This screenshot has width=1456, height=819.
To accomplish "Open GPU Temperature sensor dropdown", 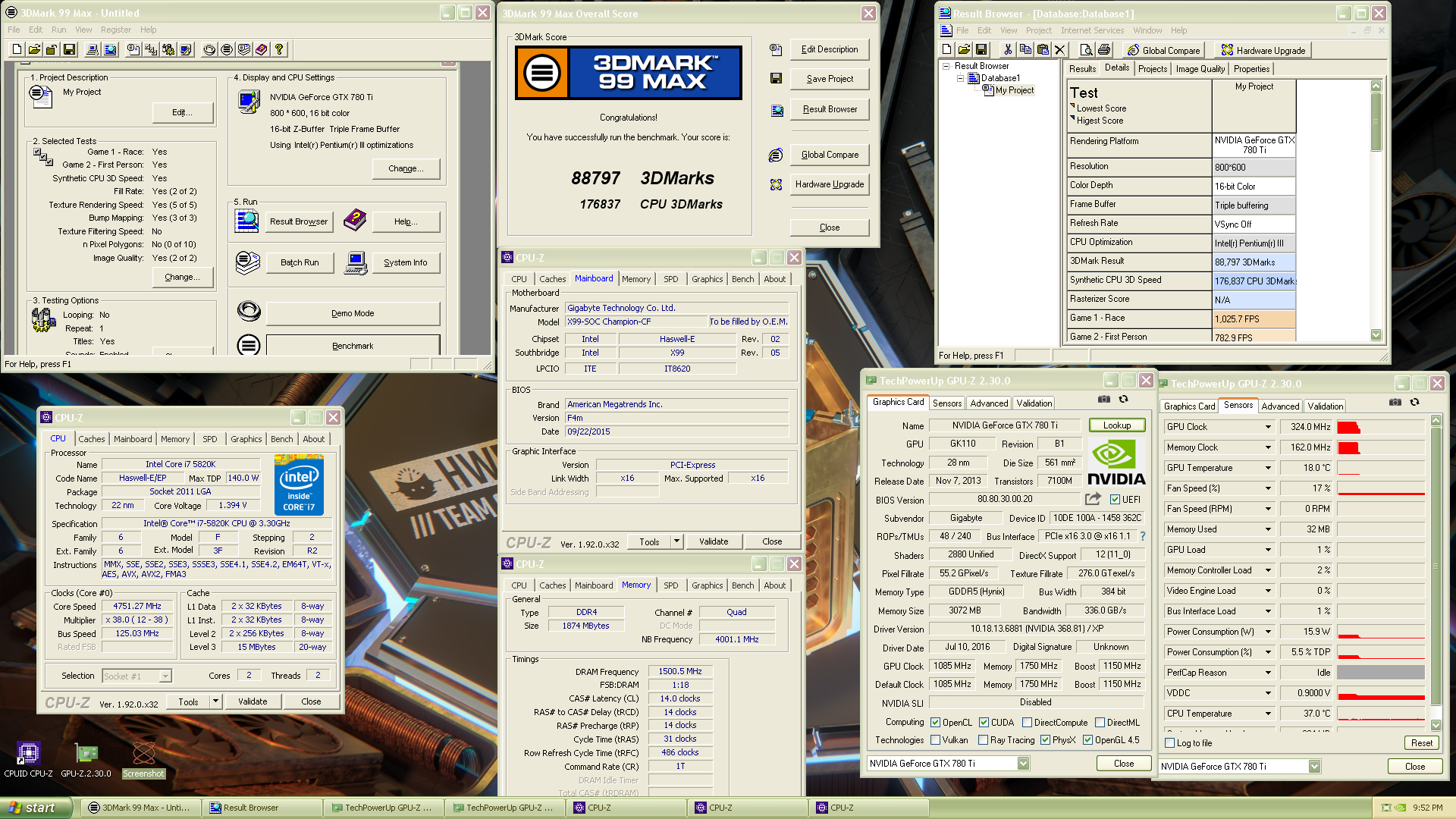I will point(1267,468).
